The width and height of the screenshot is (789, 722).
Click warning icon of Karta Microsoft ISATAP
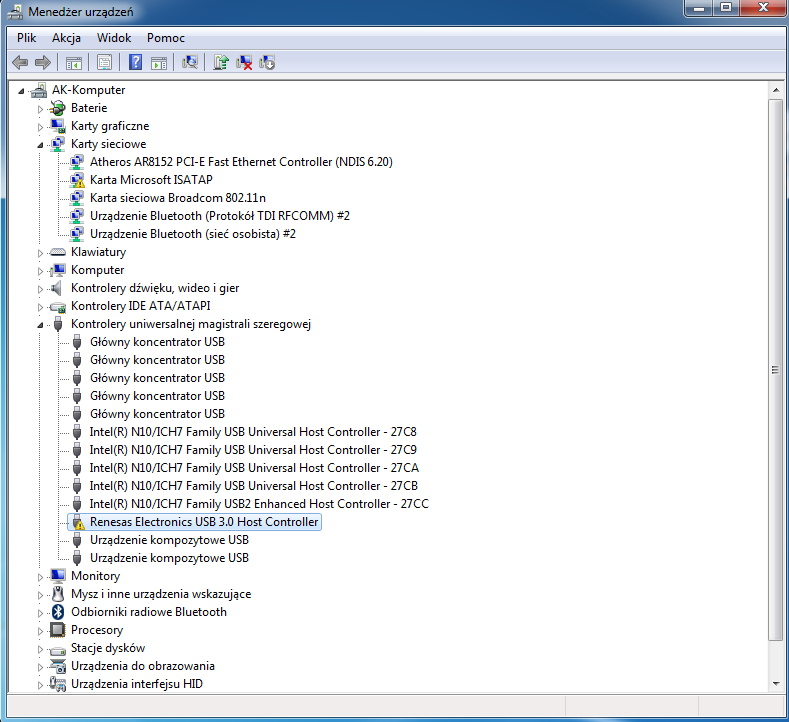coord(77,180)
